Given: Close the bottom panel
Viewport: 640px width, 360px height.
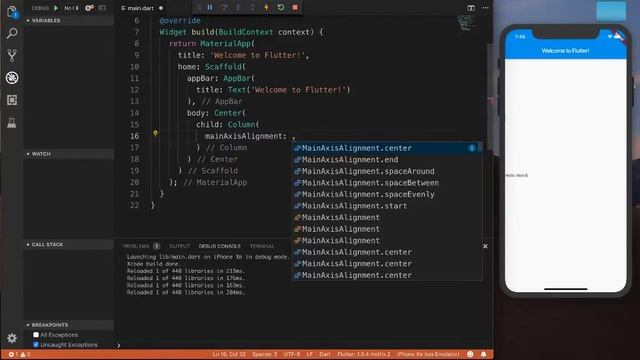Looking at the screenshot, I should click(485, 246).
